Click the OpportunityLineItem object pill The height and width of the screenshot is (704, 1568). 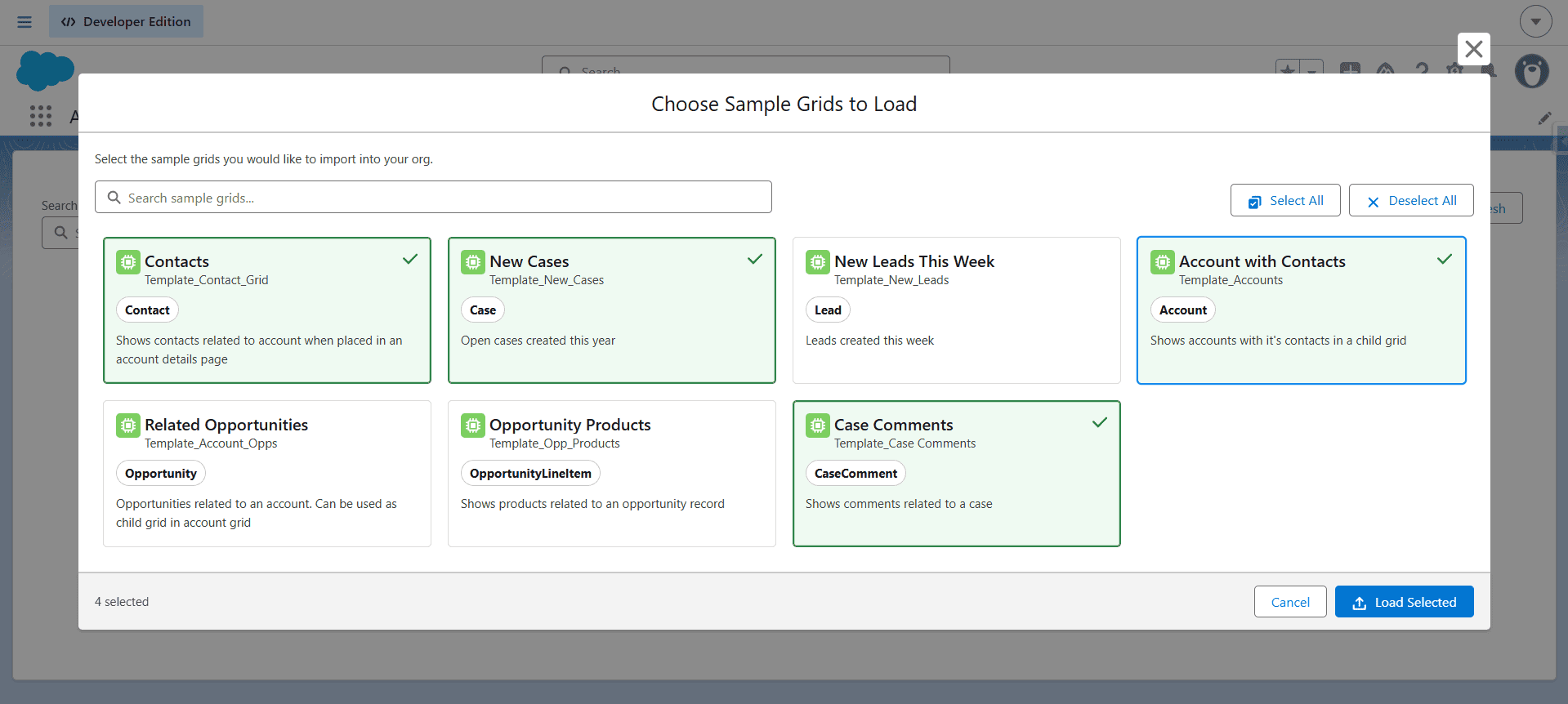point(530,474)
